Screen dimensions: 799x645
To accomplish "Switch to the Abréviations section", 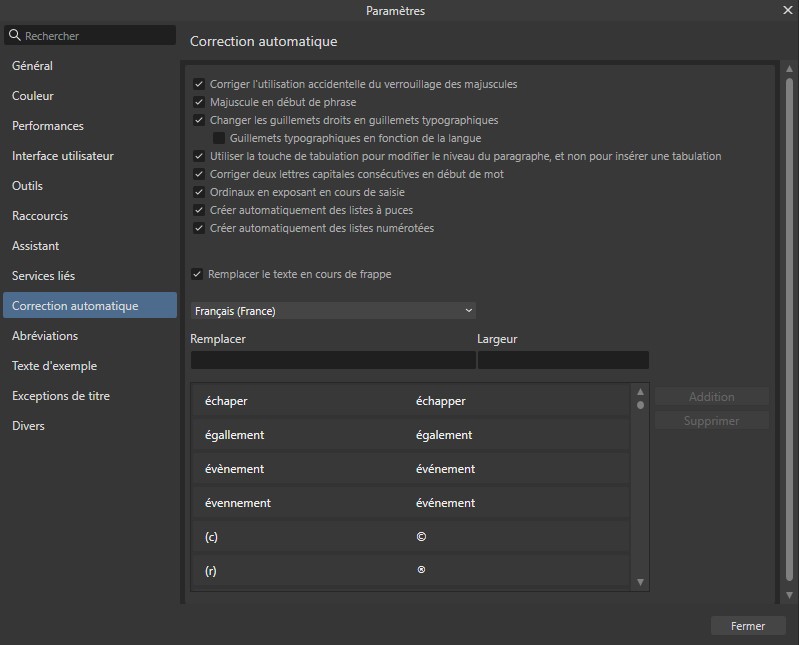I will coord(45,336).
